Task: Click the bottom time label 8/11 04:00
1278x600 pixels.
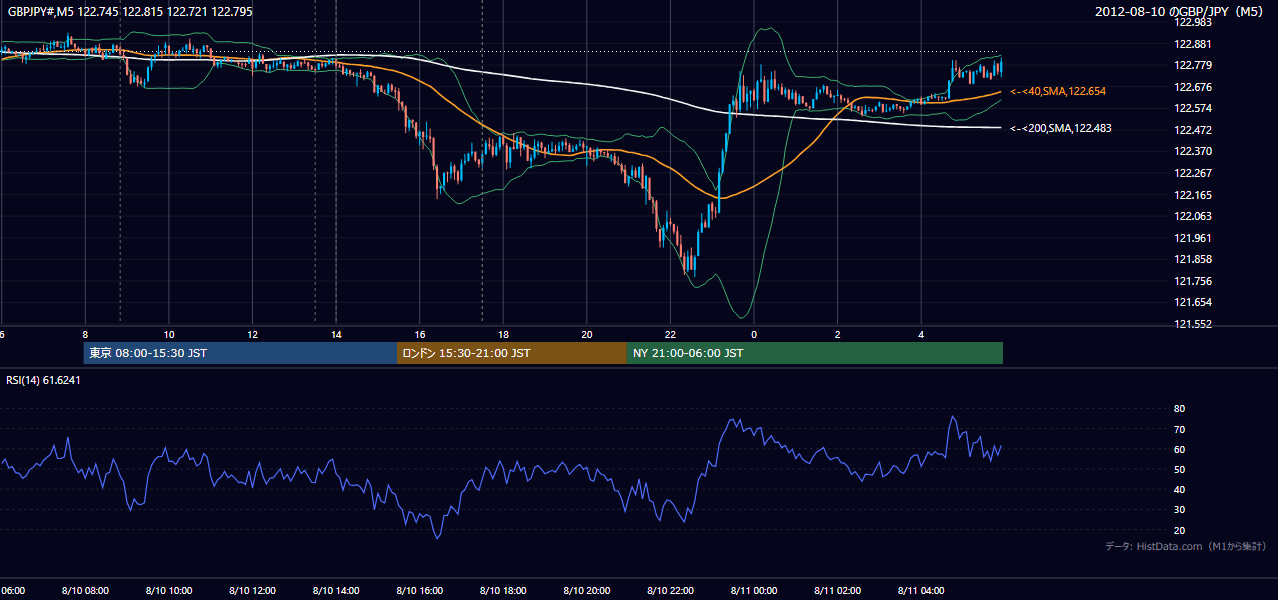Action: [921, 591]
